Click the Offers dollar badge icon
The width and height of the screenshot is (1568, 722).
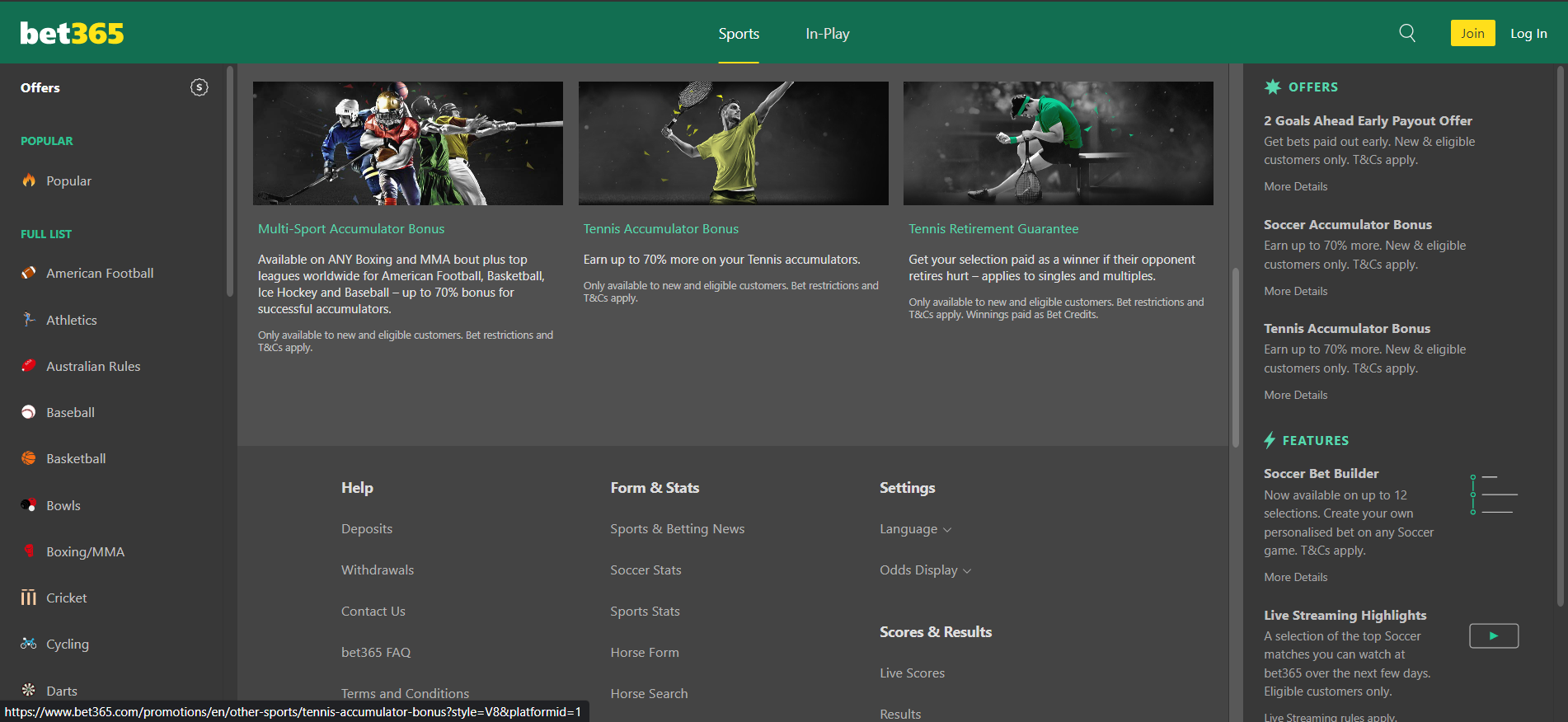coord(200,87)
